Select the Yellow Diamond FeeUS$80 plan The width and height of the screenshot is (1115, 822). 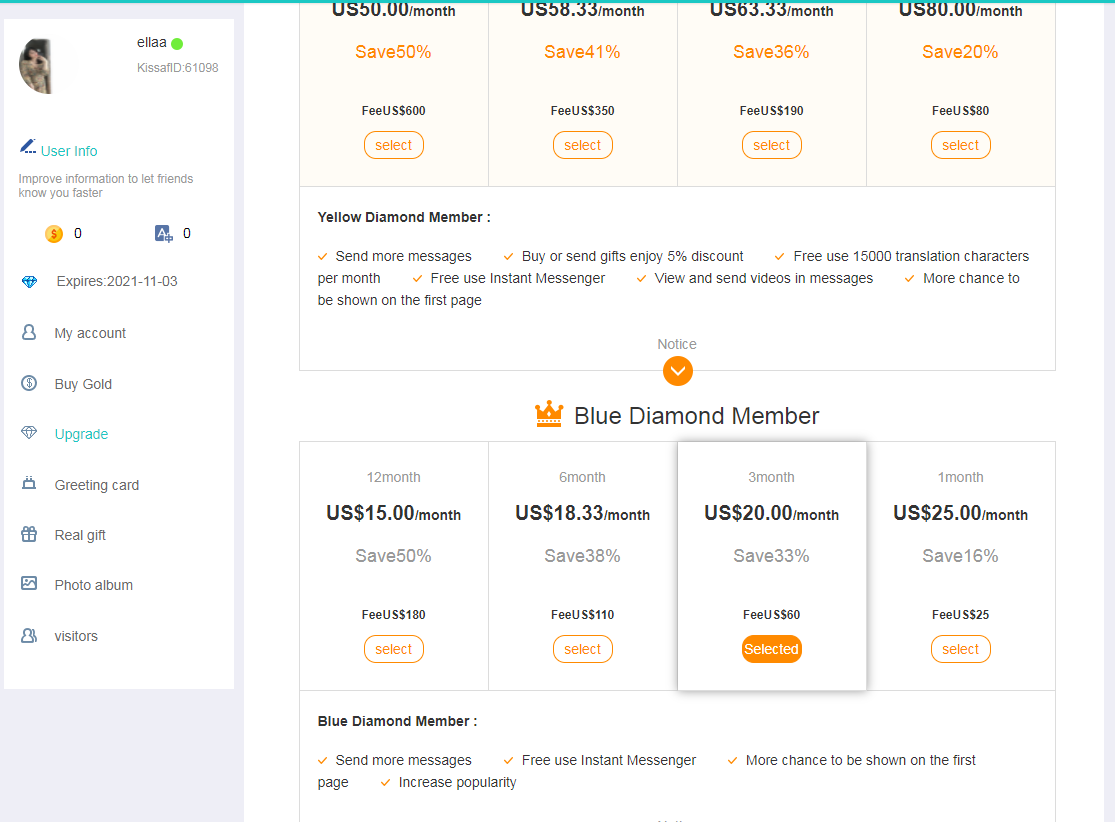coord(960,145)
